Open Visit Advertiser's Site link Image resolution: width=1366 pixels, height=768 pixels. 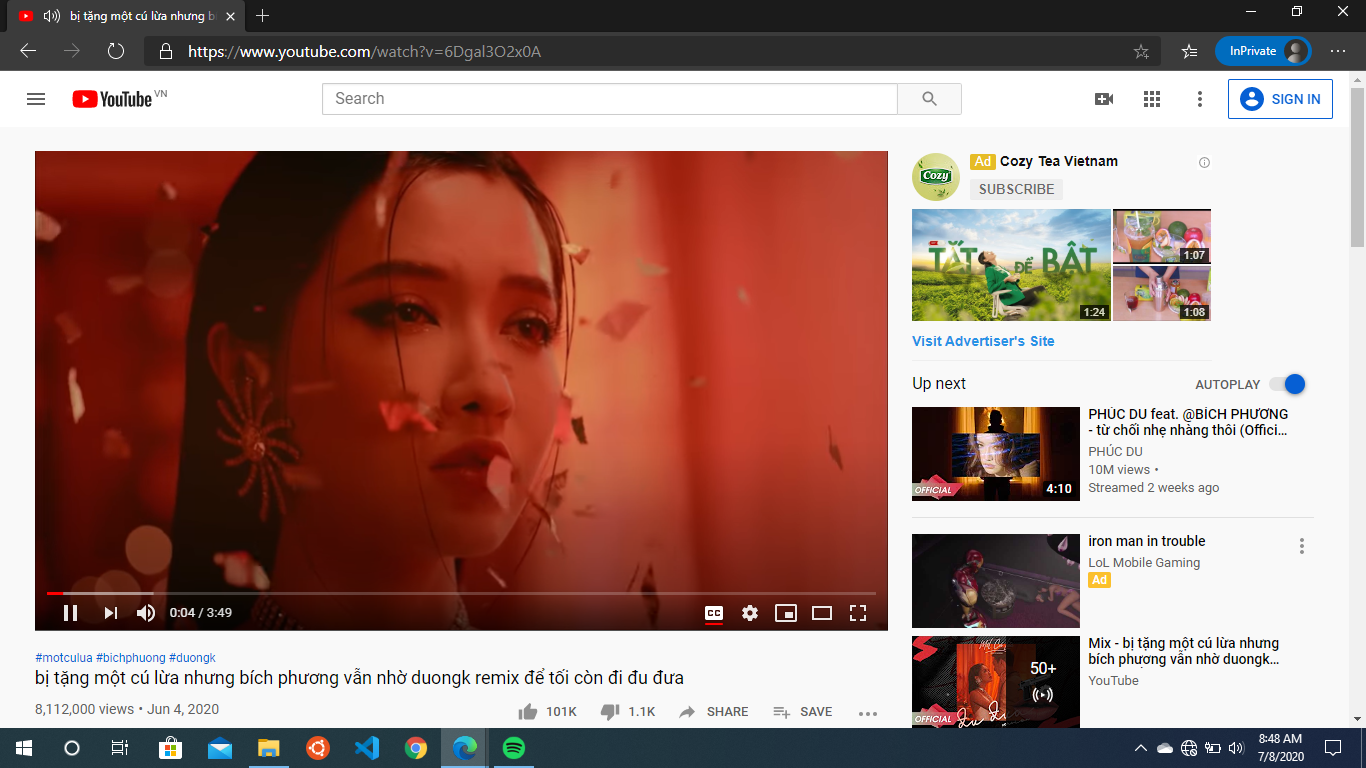coord(983,341)
